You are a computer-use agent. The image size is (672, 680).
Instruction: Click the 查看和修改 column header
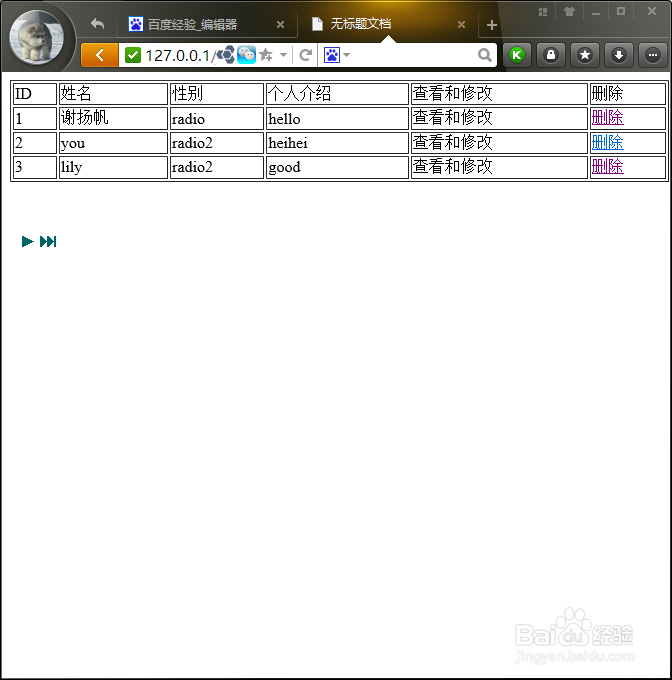point(499,94)
